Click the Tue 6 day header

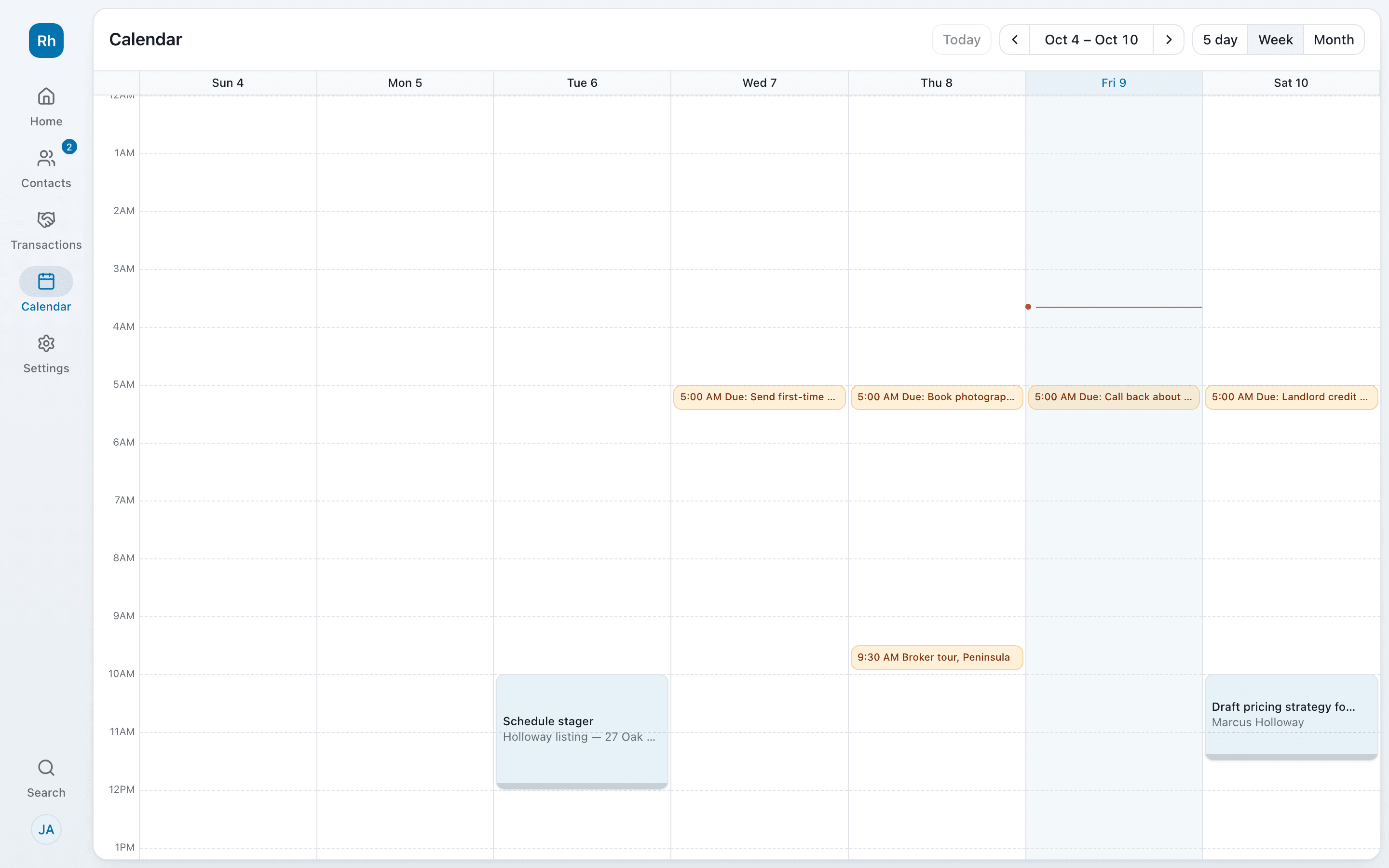(x=582, y=82)
